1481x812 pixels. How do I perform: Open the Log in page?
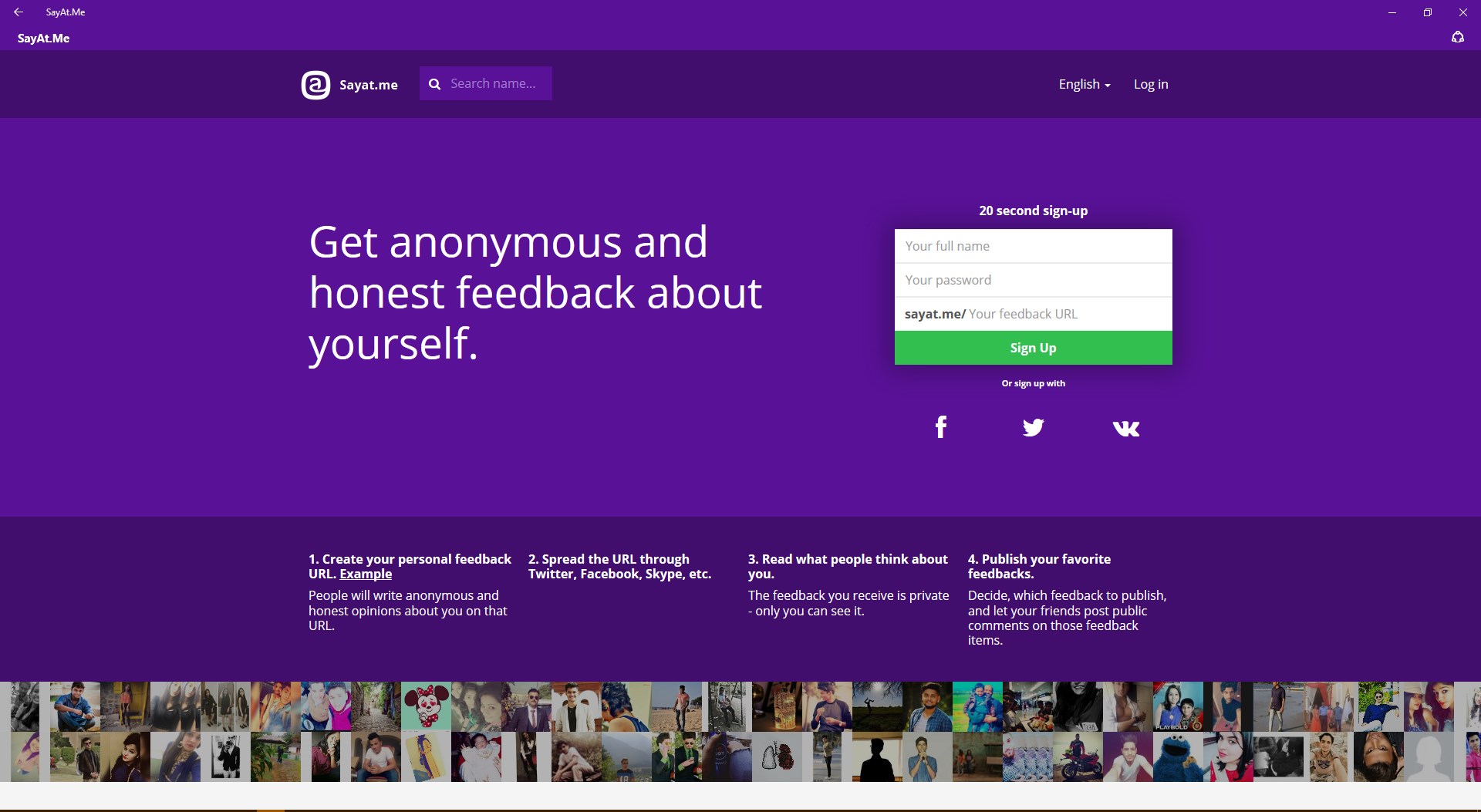(x=1151, y=84)
